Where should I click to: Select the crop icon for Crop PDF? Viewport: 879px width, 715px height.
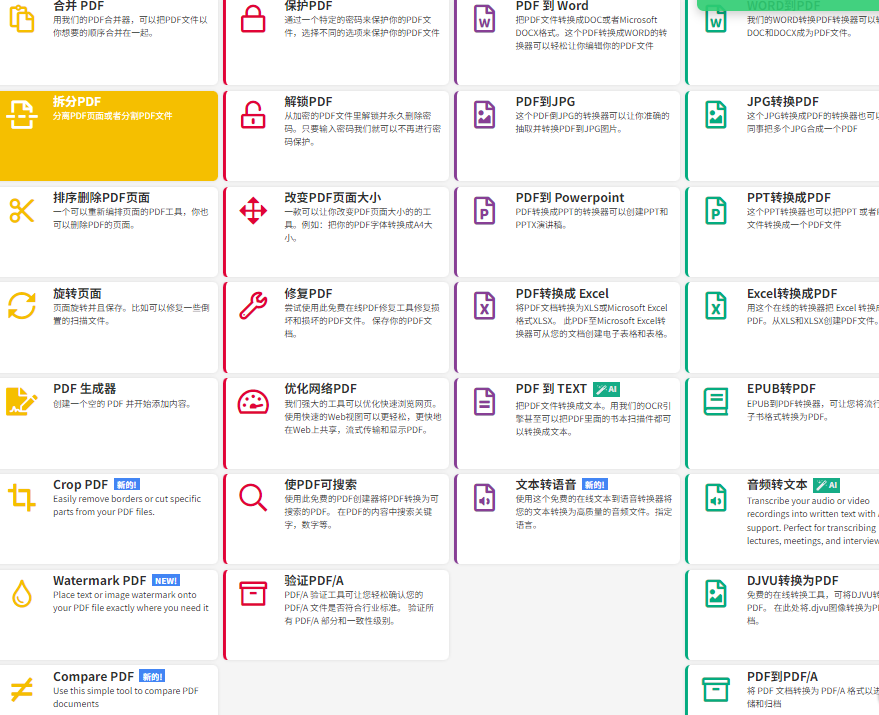[22, 497]
